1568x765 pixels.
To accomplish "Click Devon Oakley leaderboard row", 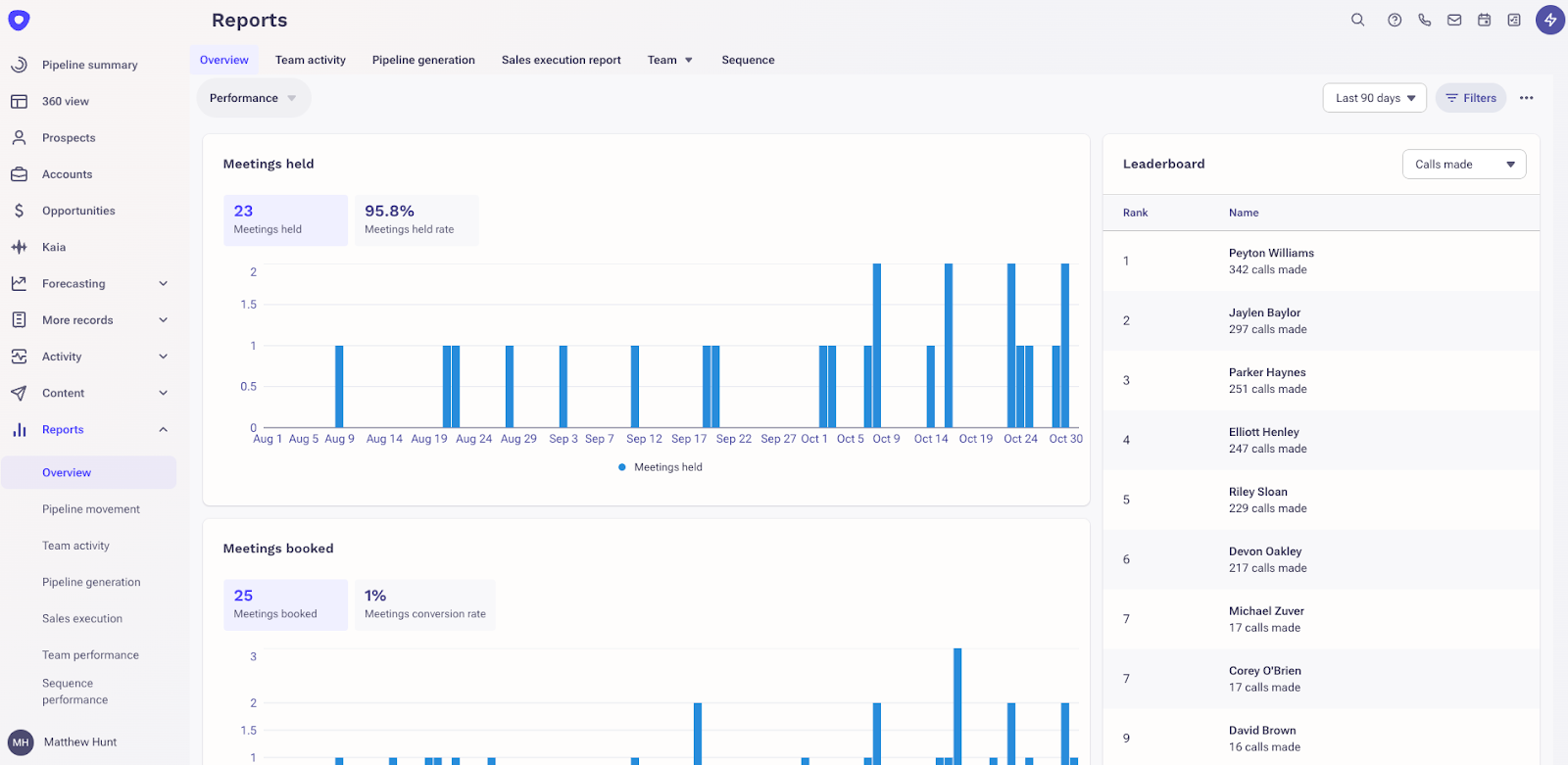I will tap(1321, 559).
